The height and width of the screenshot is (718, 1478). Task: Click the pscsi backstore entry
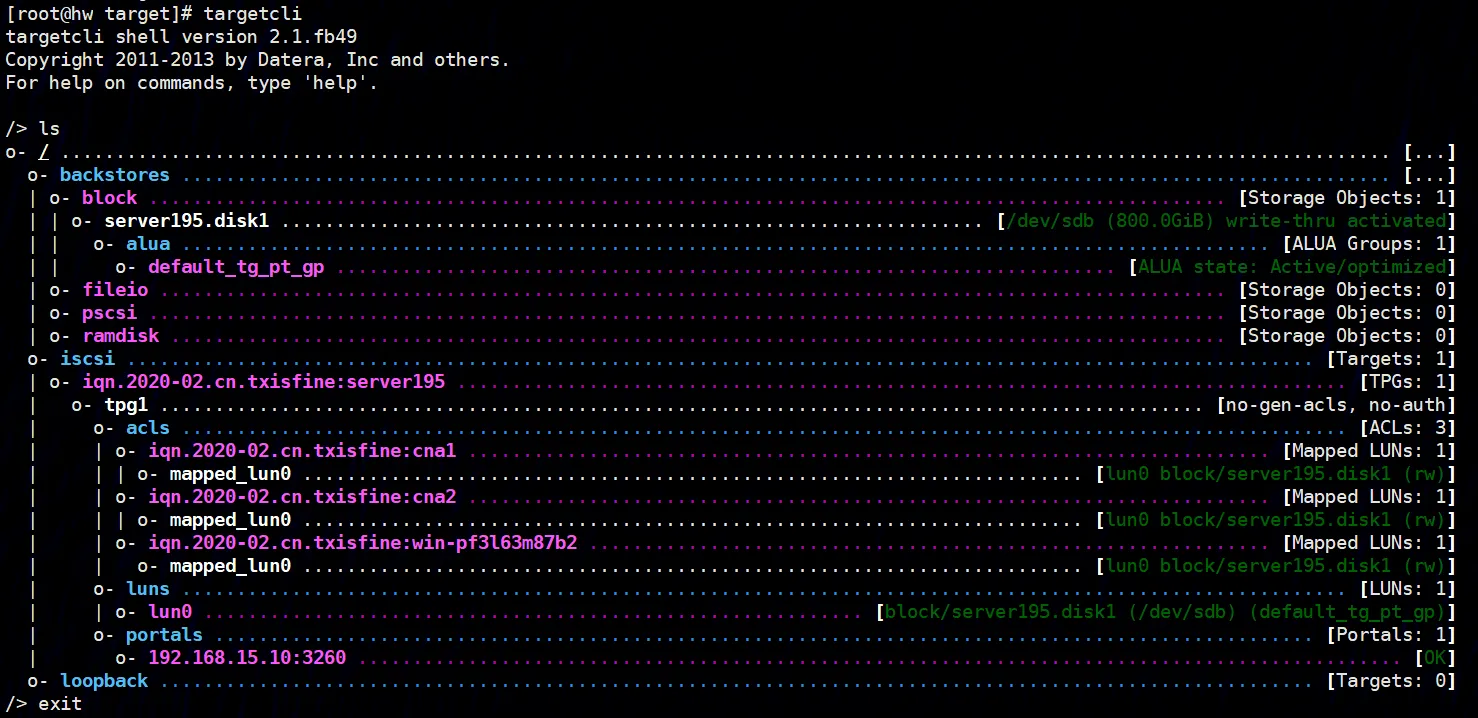109,313
